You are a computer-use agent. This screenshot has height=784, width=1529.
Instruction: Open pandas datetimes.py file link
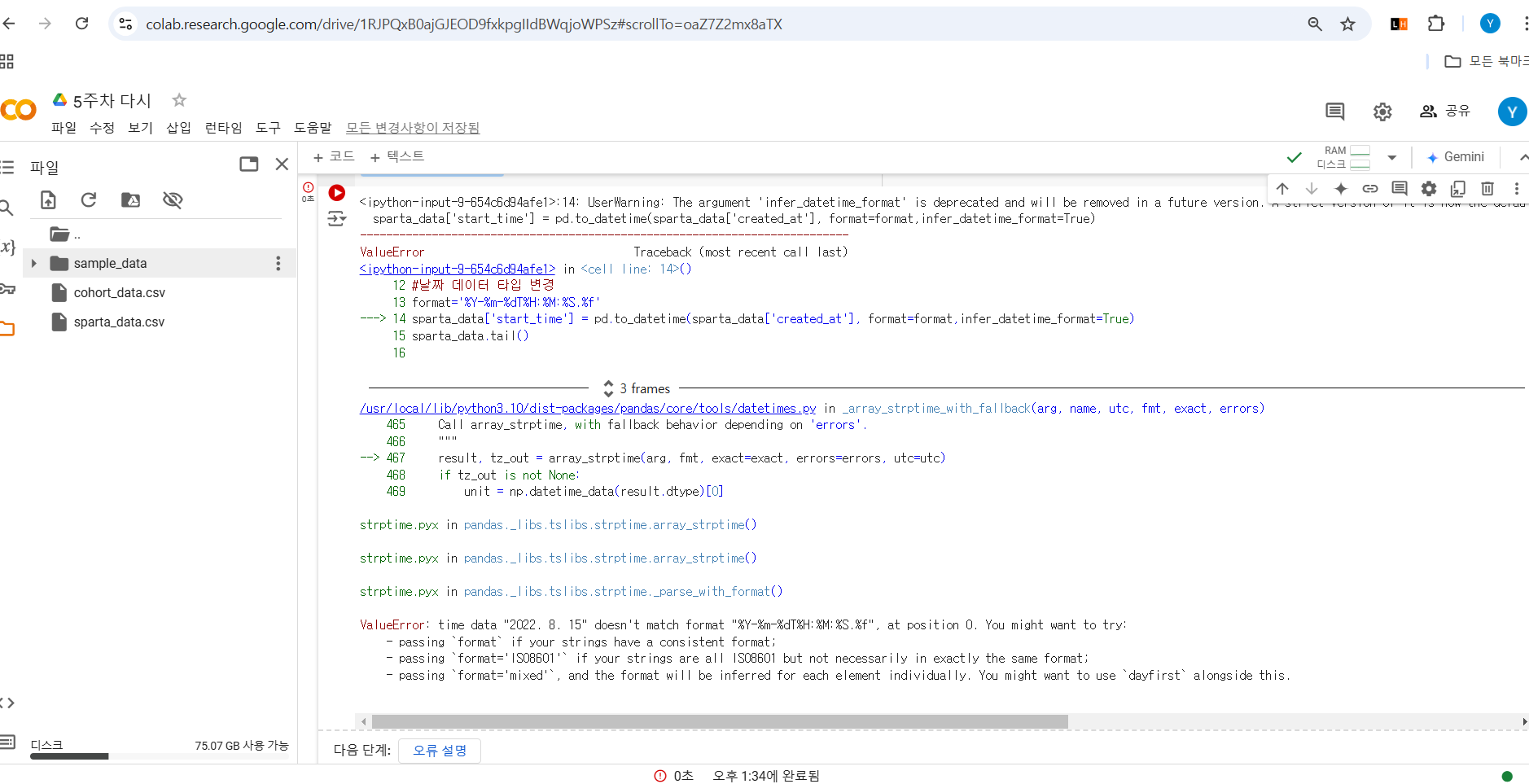point(588,408)
